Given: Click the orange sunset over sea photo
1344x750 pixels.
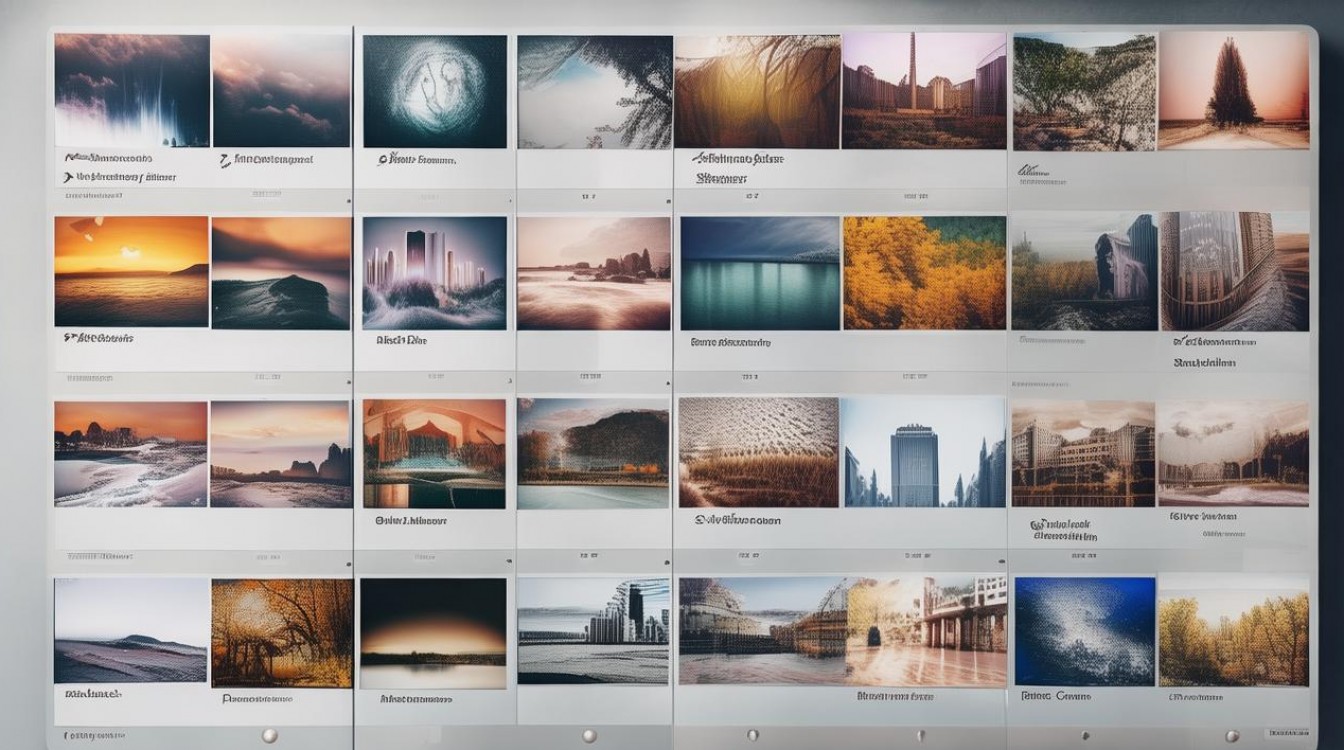Looking at the screenshot, I should tap(131, 272).
